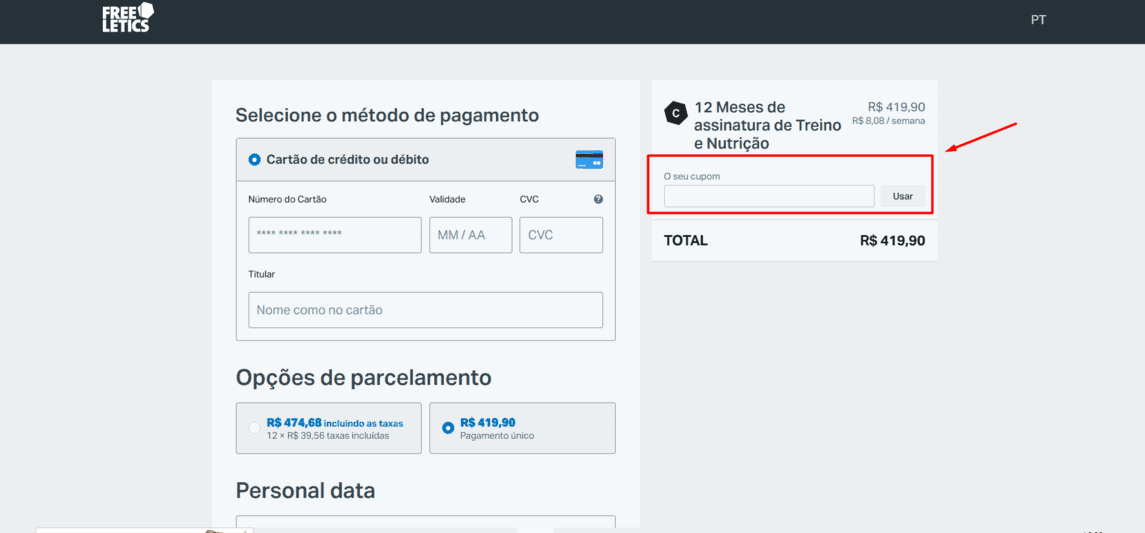The height and width of the screenshot is (533, 1145).
Task: Select the R$ 419,90 Pagamento único option
Action: click(x=522, y=428)
